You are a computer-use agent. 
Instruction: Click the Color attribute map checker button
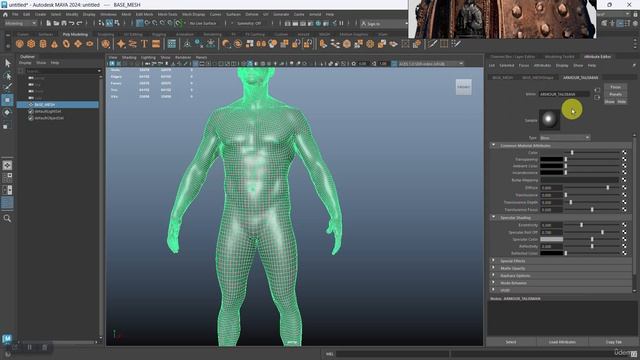coord(624,153)
